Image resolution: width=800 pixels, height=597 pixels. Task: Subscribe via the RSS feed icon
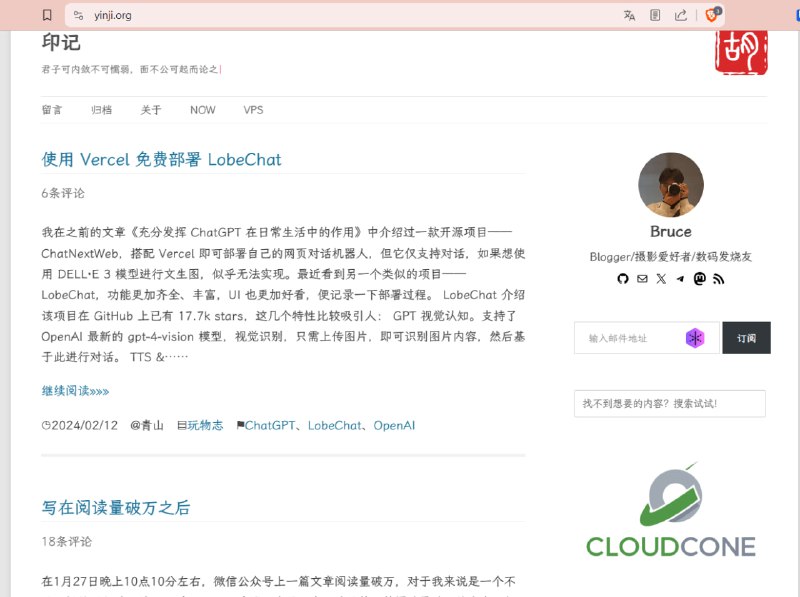[x=718, y=279]
